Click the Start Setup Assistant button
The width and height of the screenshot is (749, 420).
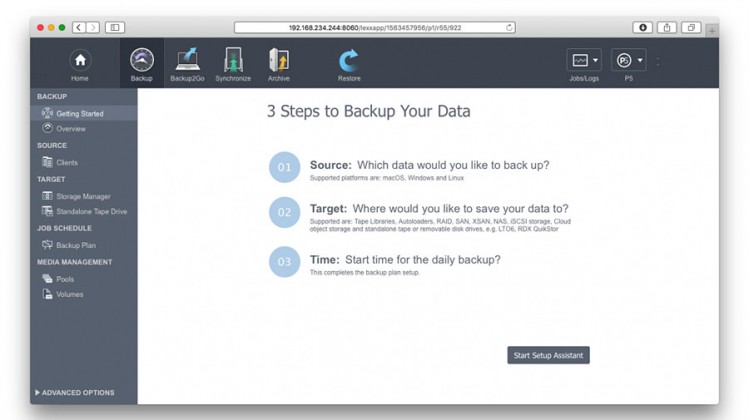coord(548,355)
